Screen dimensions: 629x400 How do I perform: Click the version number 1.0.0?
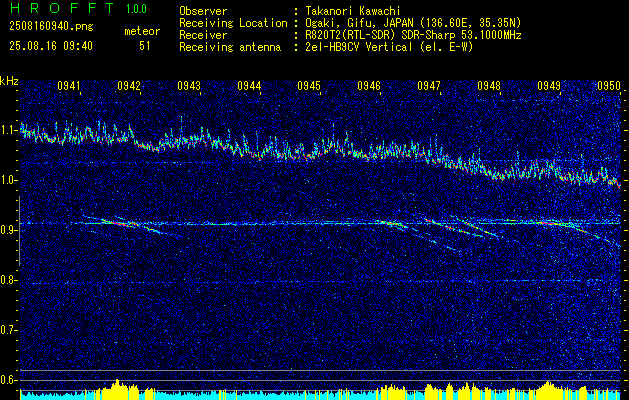(136, 8)
